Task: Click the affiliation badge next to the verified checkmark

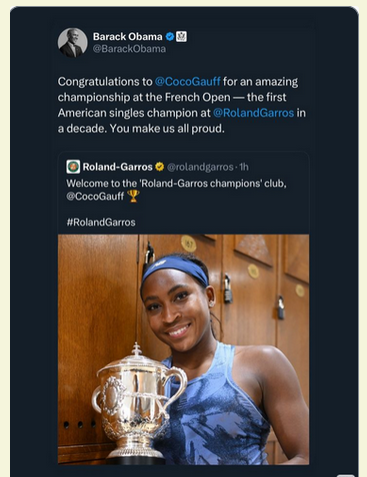Action: point(181,36)
